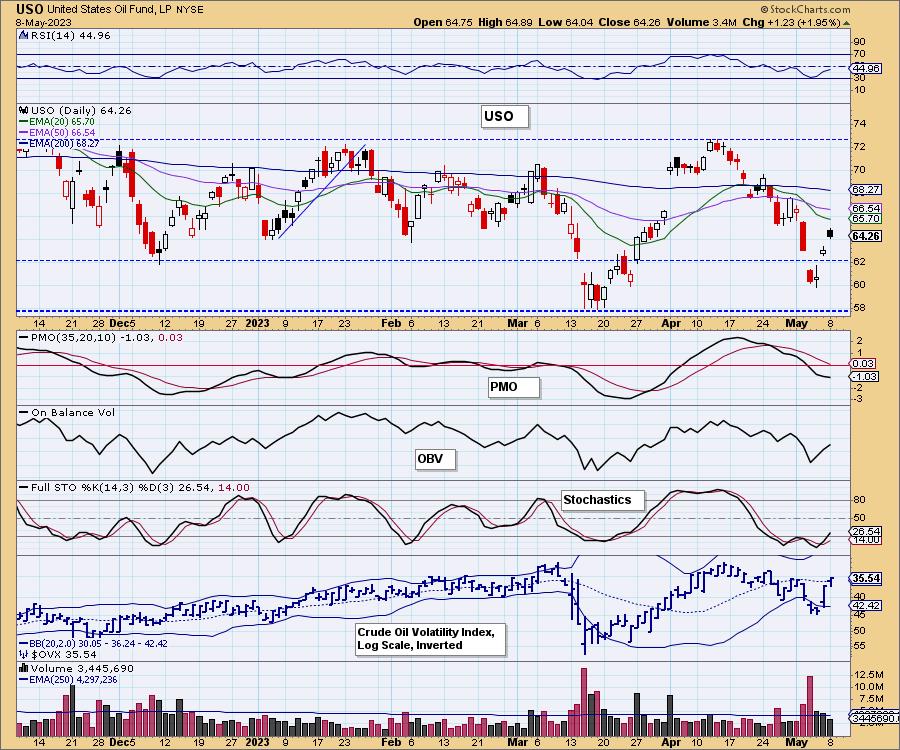900x750 pixels.
Task: Click the 'Low 64.04' value
Action: pyautogui.click(x=565, y=22)
